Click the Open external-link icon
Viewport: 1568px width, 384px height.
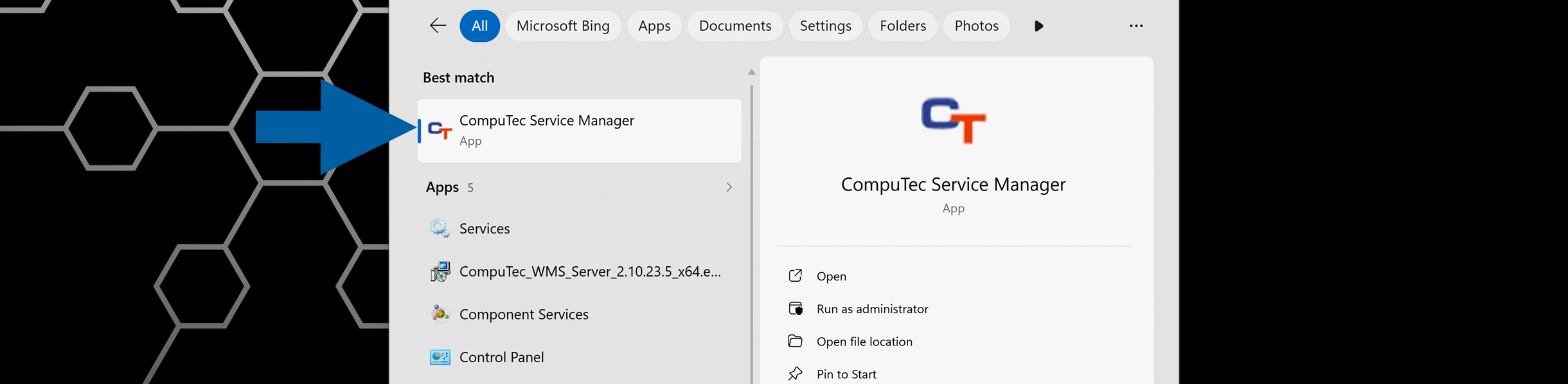coord(796,276)
